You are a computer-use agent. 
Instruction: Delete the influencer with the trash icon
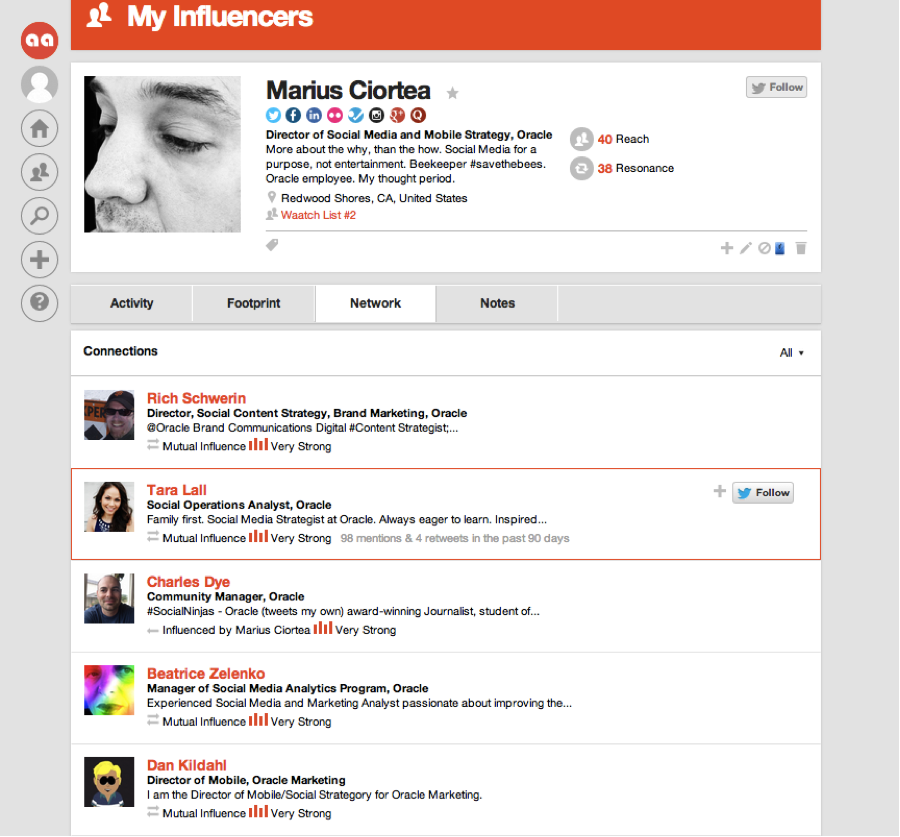801,248
